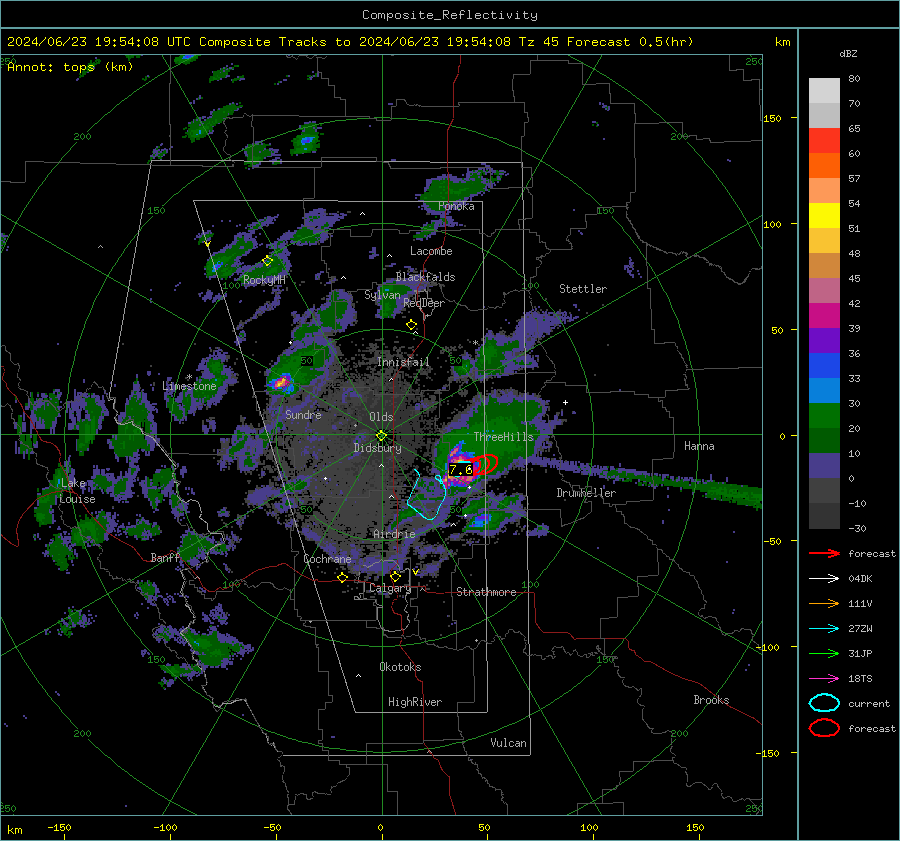Image resolution: width=900 pixels, height=841 pixels.
Task: Click the yellow diamond marker below Cochrane
Action: click(343, 577)
